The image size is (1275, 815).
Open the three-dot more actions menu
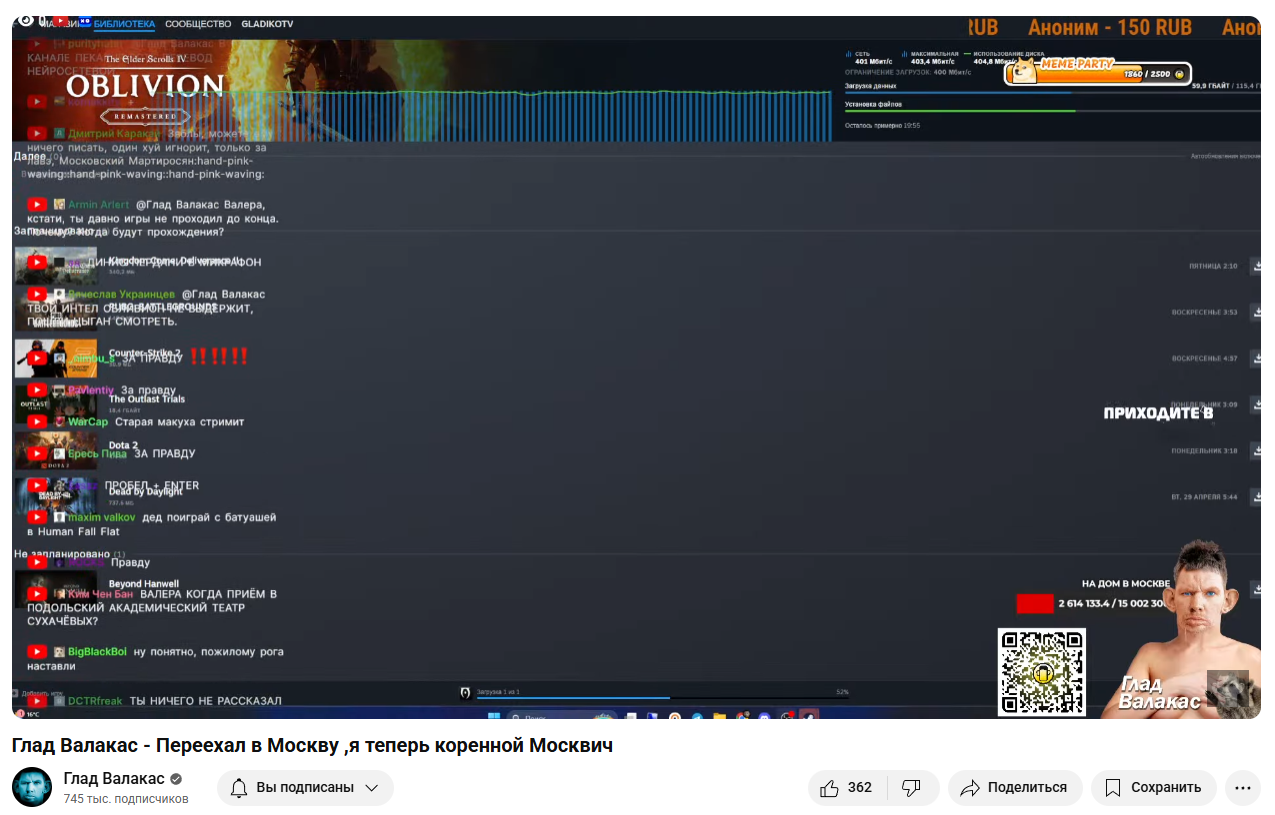[x=1242, y=788]
